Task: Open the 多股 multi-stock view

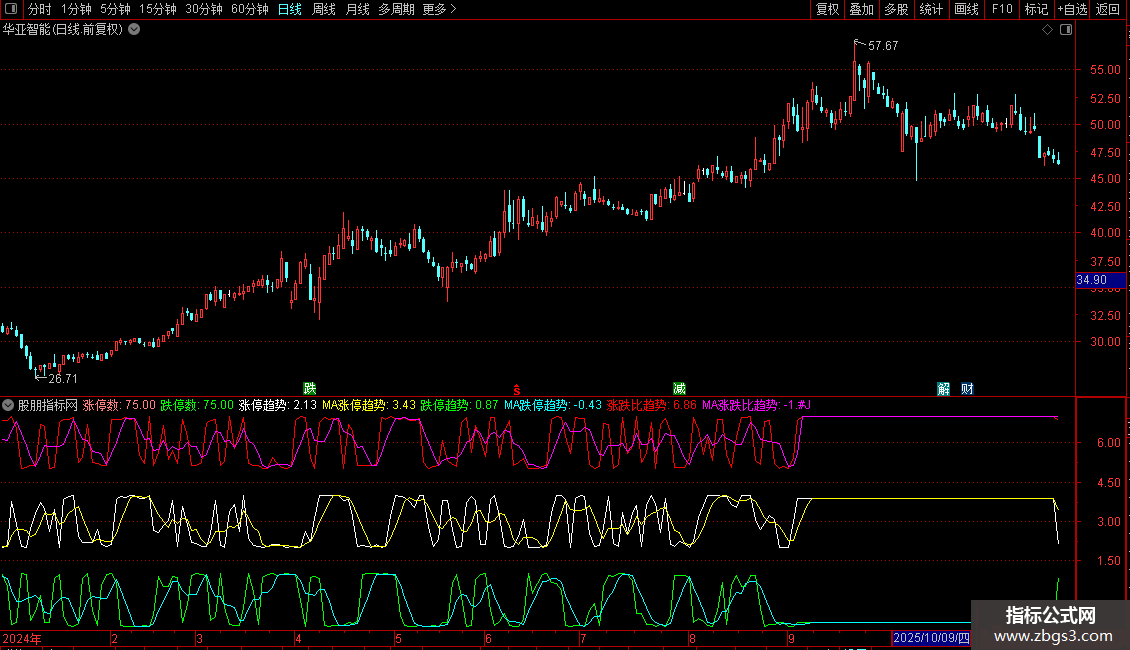Action: point(896,9)
